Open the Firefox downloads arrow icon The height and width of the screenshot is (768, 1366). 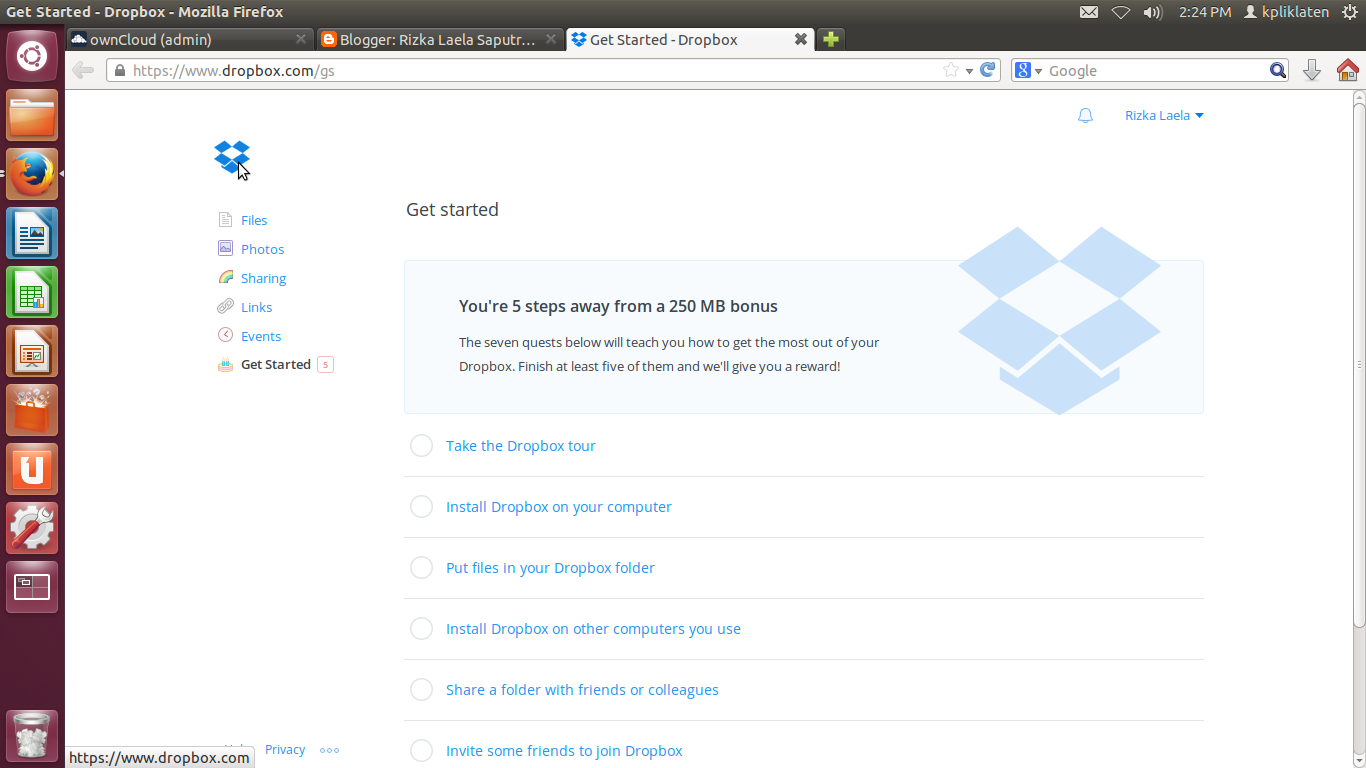point(1312,70)
